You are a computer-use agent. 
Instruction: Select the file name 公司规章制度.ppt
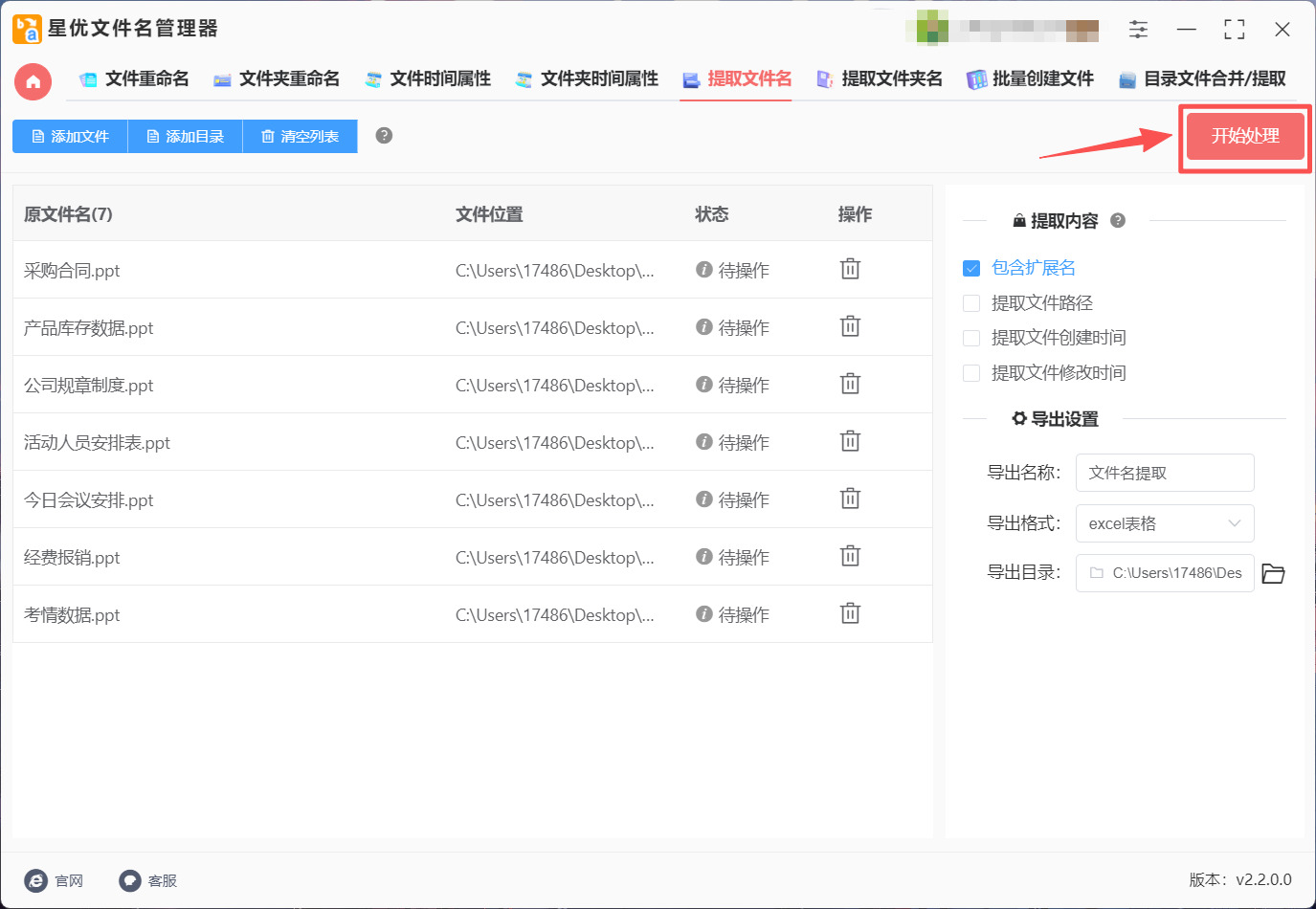88,386
